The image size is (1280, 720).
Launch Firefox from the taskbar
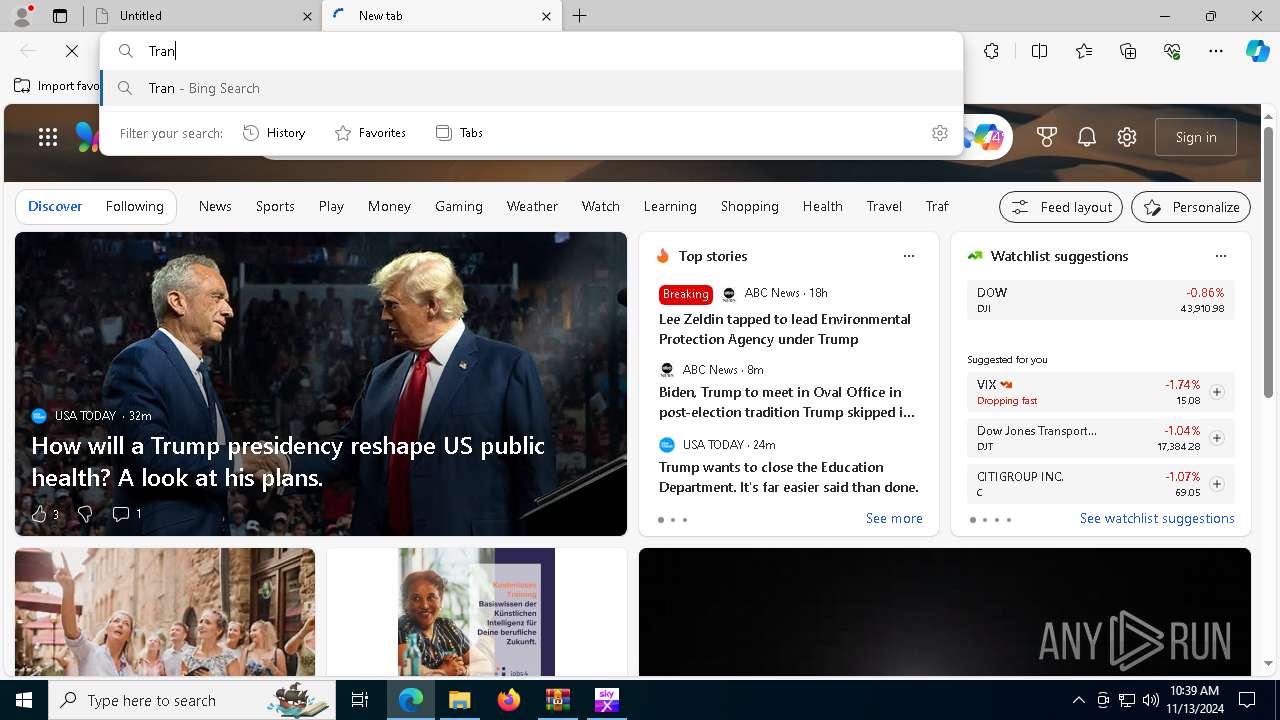pos(509,700)
